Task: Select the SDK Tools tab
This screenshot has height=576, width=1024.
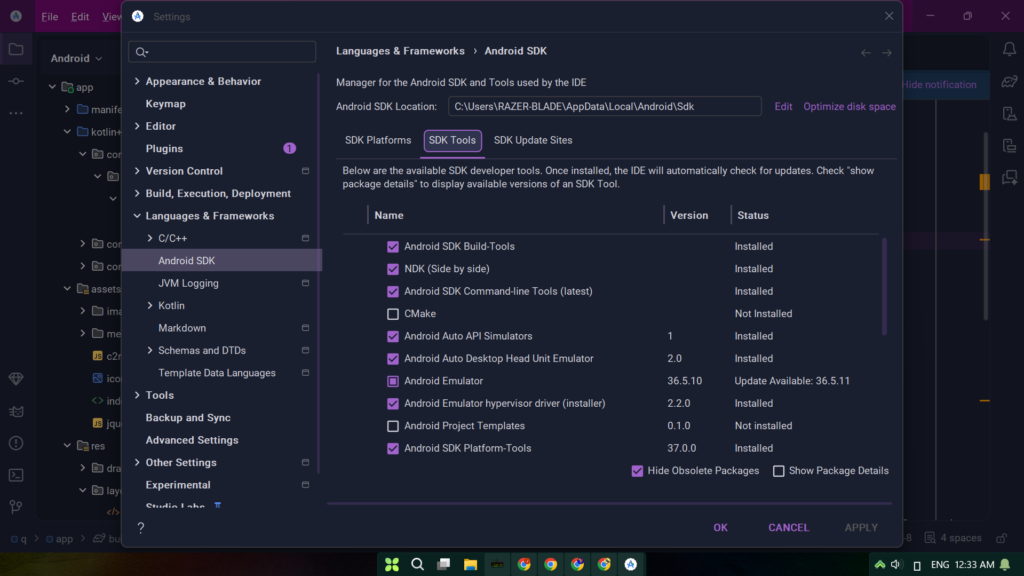Action: [453, 140]
